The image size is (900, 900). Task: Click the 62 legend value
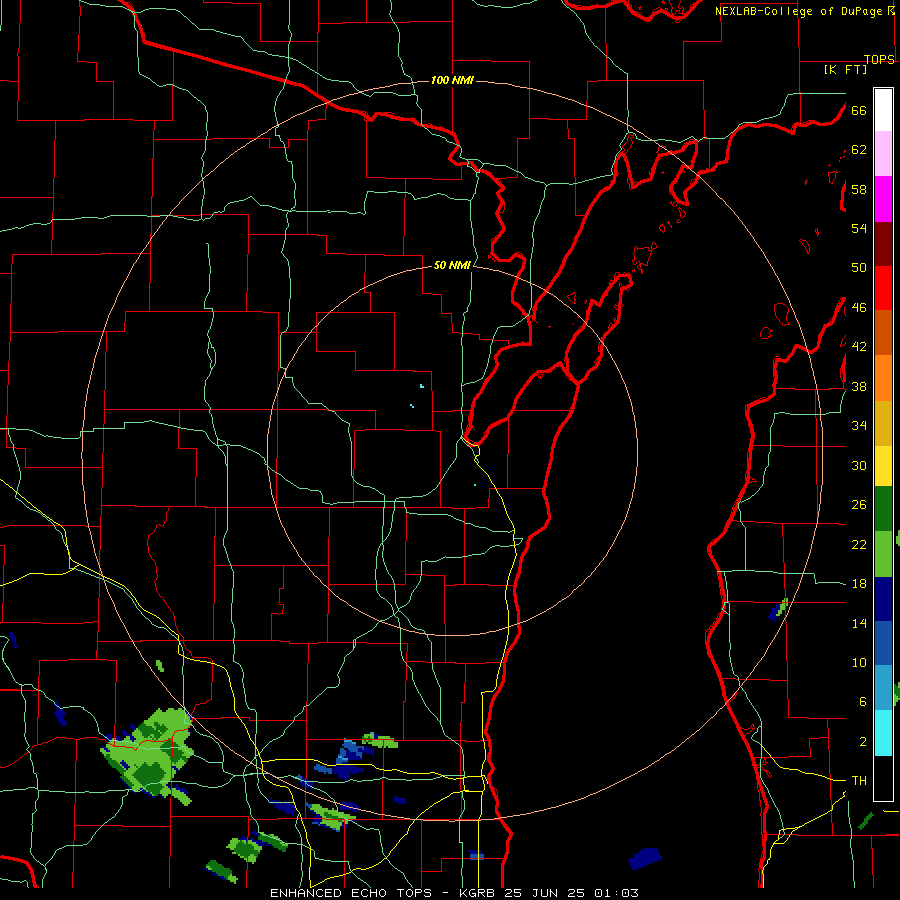point(859,150)
